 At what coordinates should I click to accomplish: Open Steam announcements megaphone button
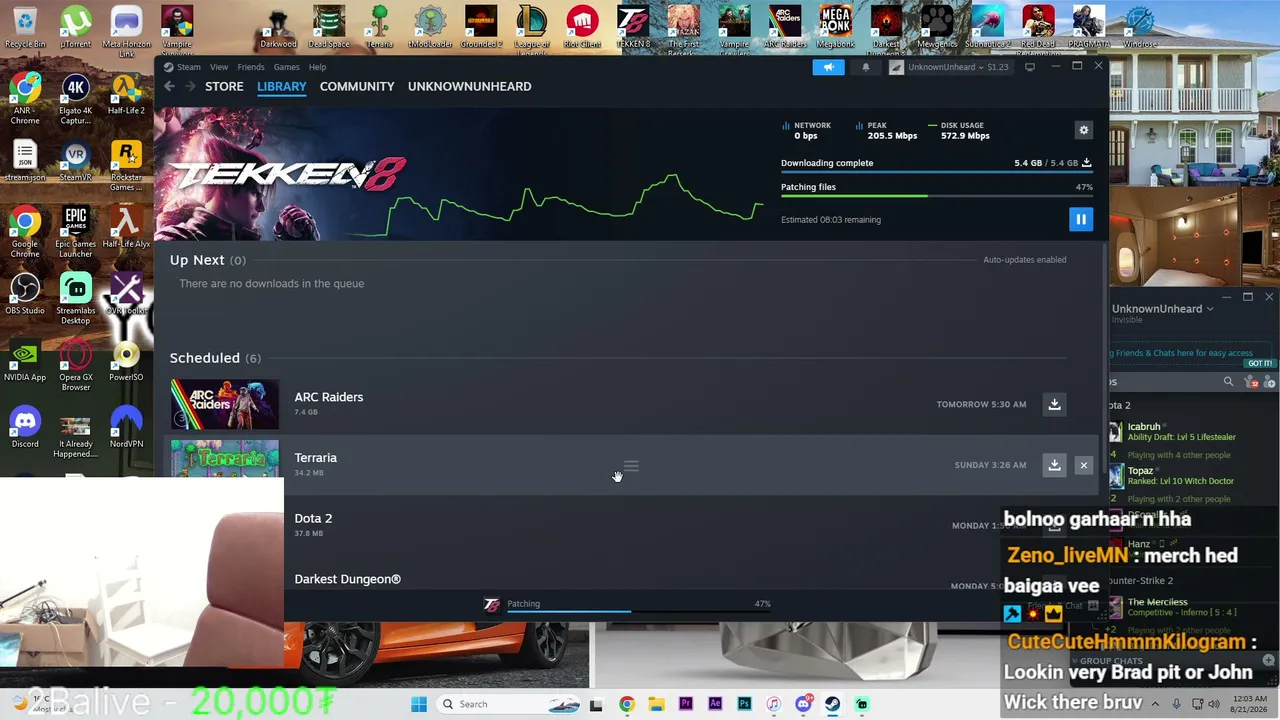828,67
